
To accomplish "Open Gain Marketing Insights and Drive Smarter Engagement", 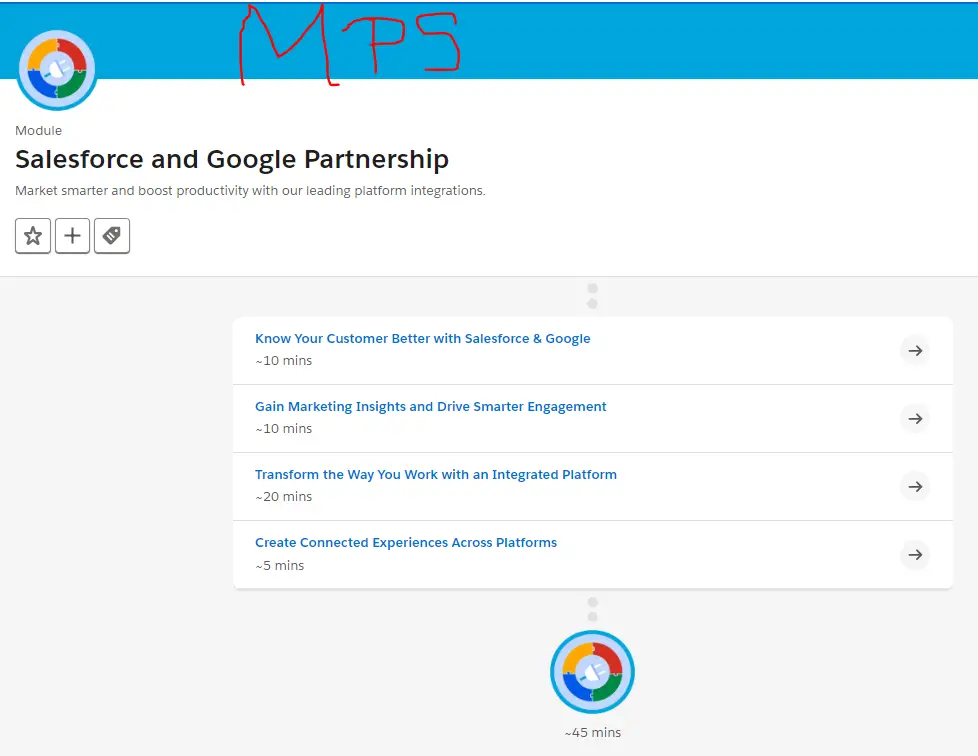I will [430, 406].
